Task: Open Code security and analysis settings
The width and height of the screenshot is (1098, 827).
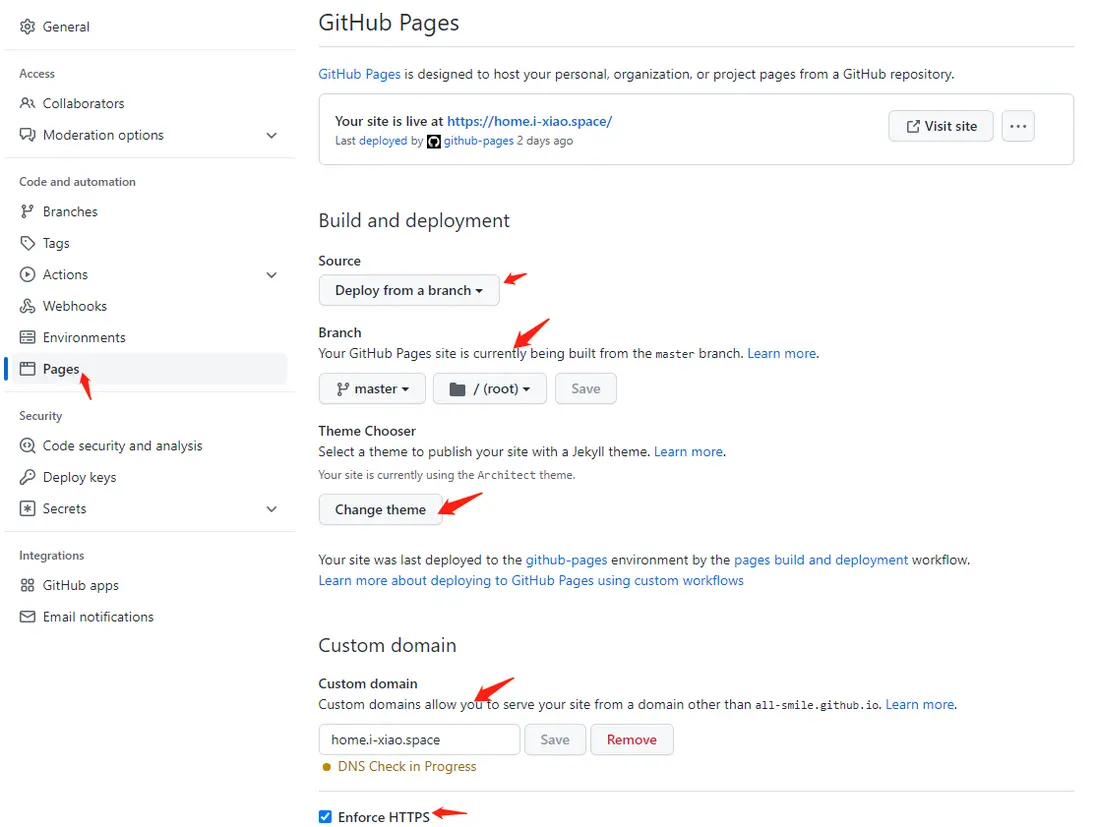Action: point(122,446)
